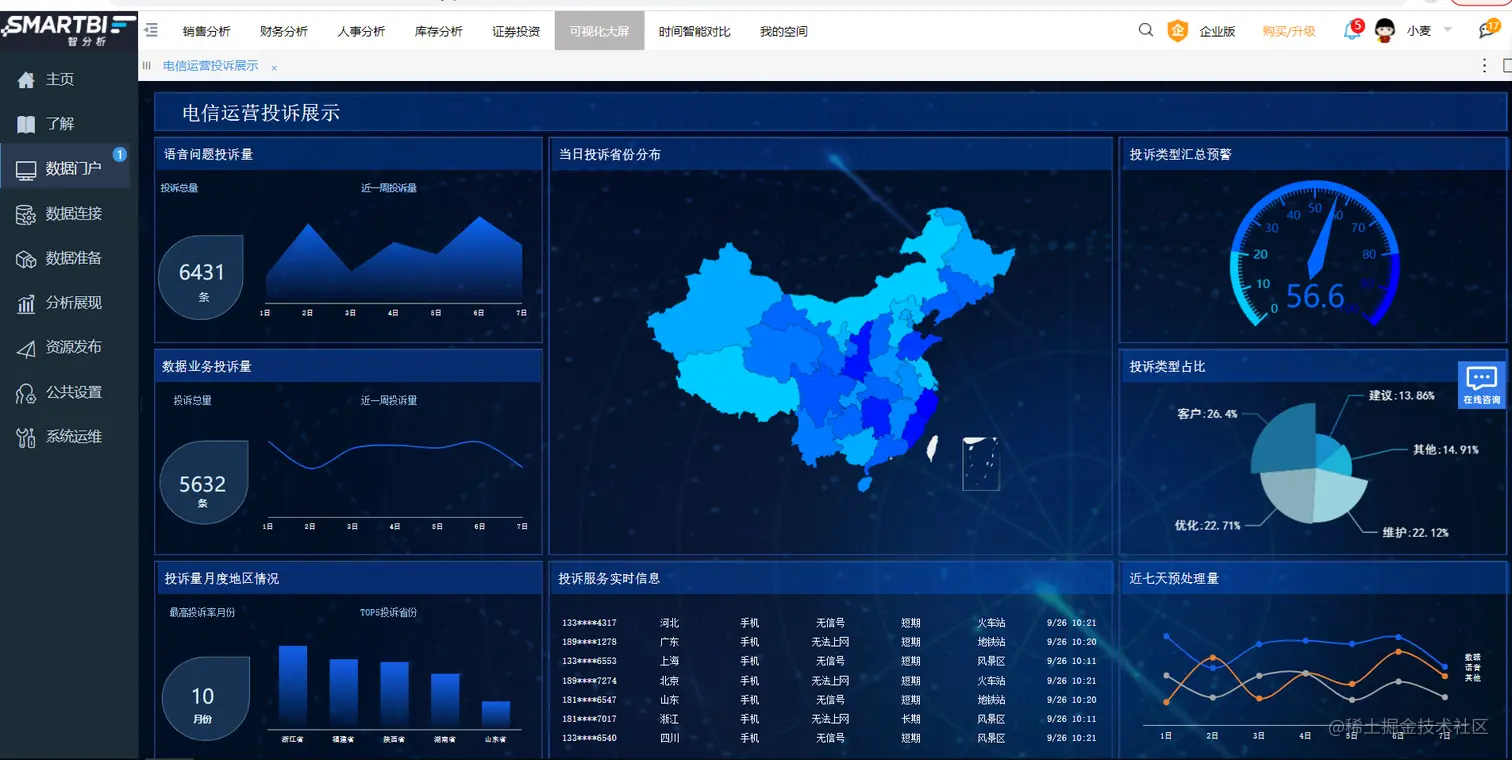Viewport: 1512px width, 760px height.
Task: Click the 在线咨询 floating consult icon
Action: [1481, 383]
